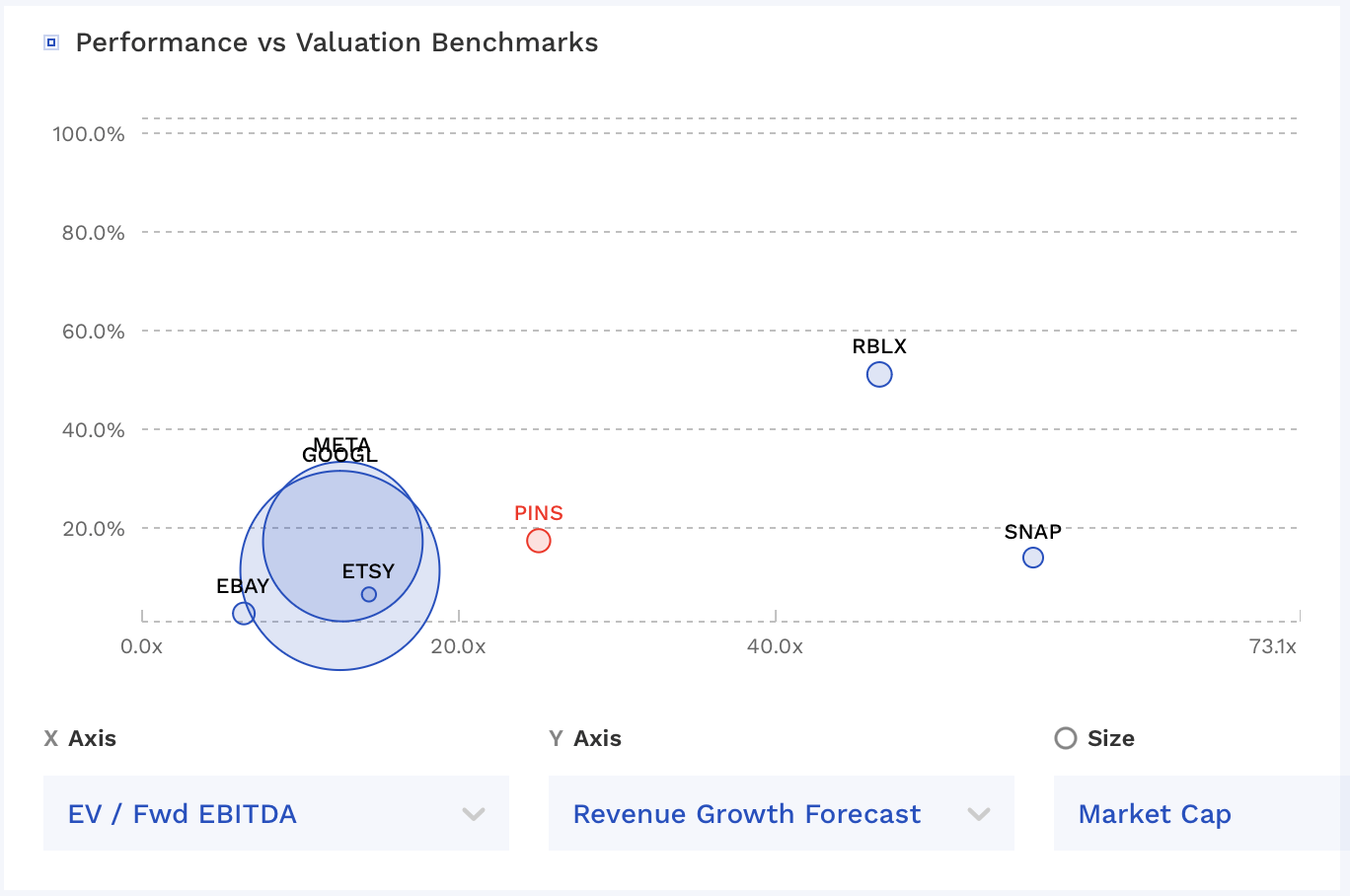This screenshot has width=1350, height=896.
Task: Toggle the RBLX series via its label
Action: pos(879,346)
